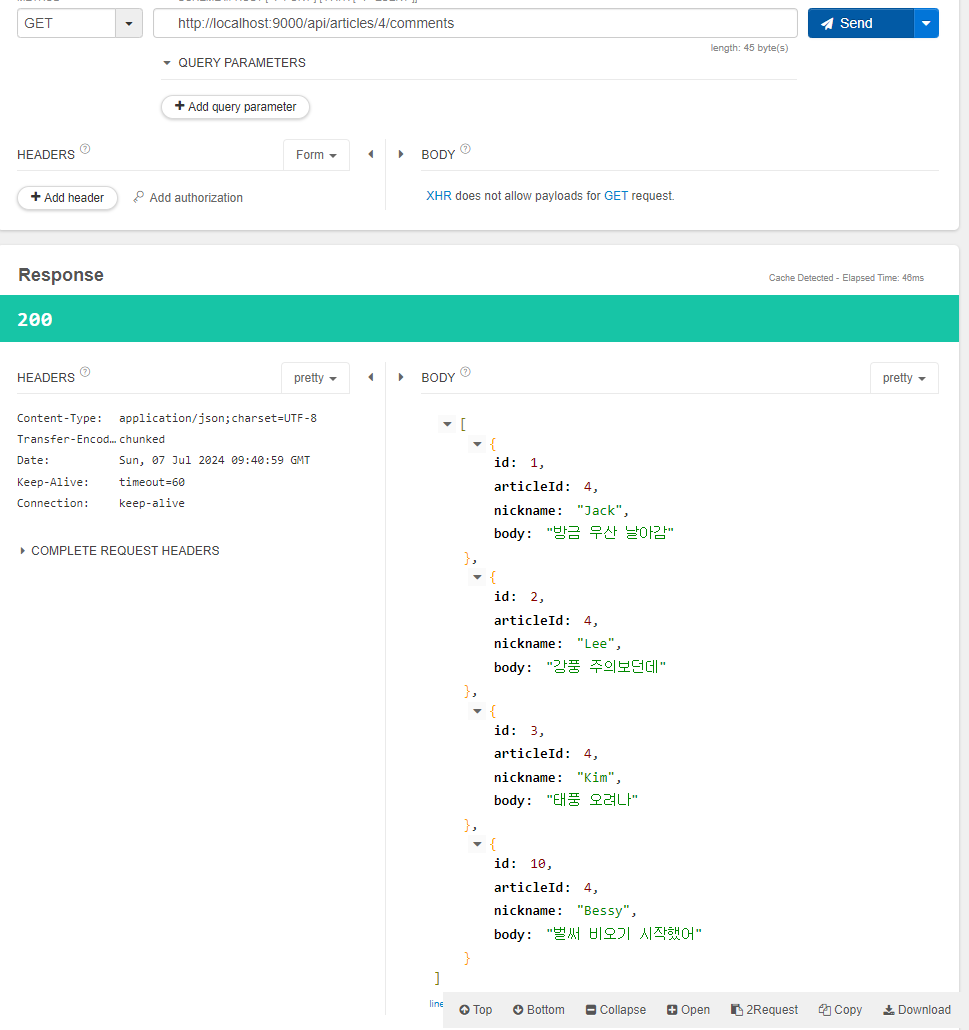Expand request body pane right arrow
Viewport: 969px width, 1030px height.
tap(401, 154)
